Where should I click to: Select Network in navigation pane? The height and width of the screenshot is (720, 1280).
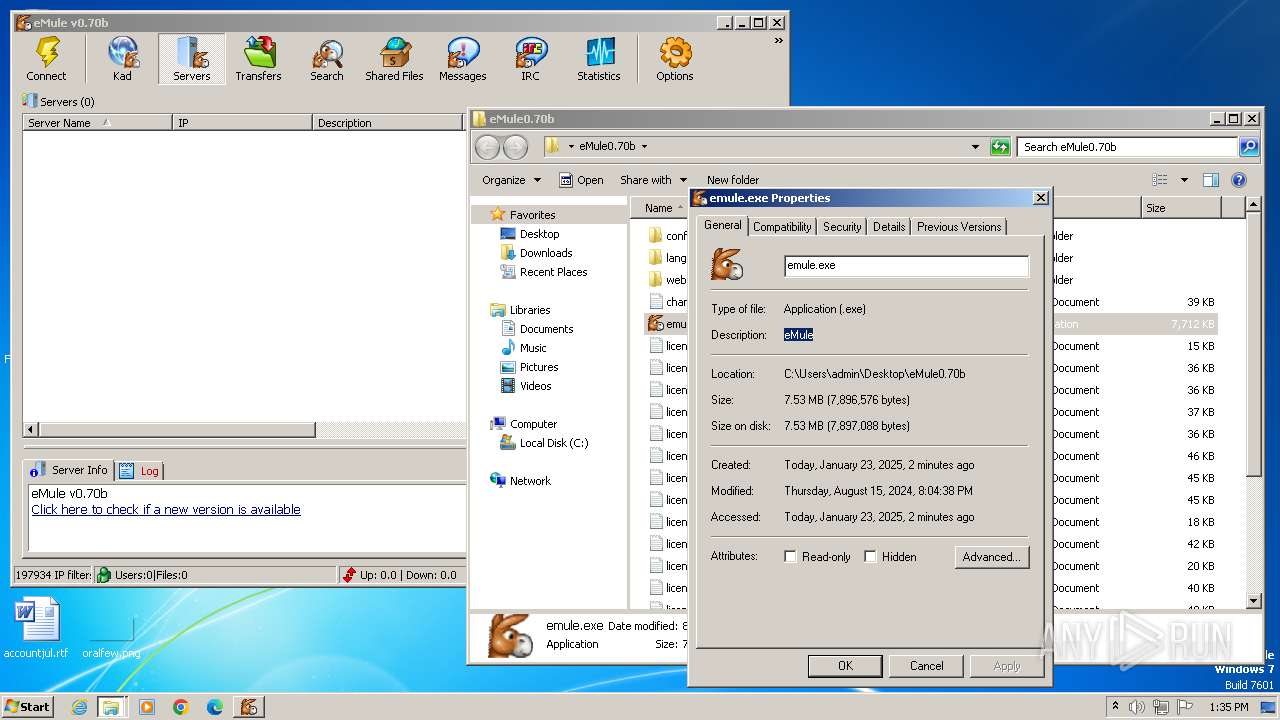click(x=530, y=481)
